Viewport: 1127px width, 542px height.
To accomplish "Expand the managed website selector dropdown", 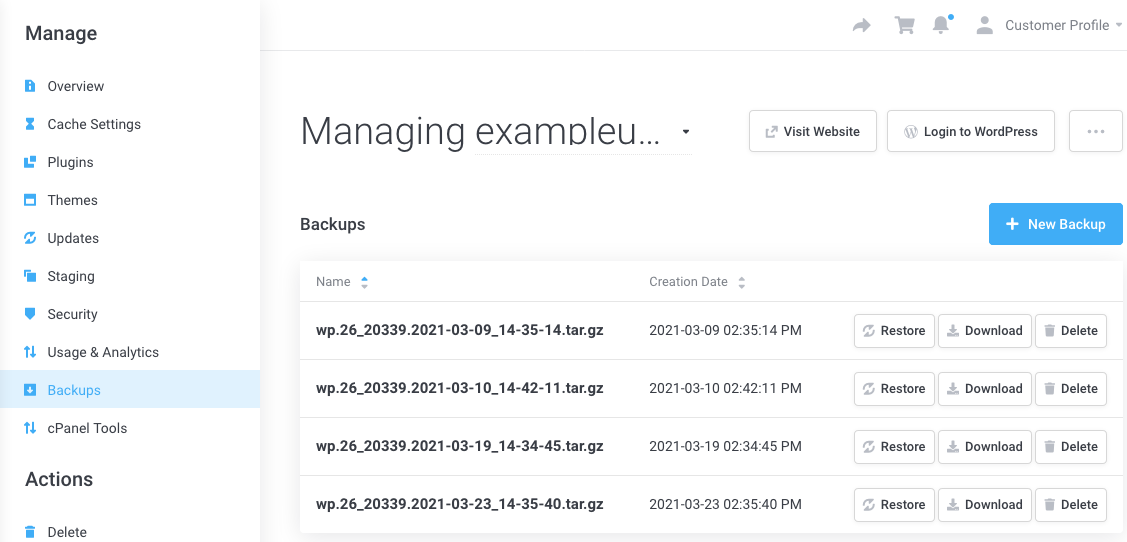I will coord(685,132).
